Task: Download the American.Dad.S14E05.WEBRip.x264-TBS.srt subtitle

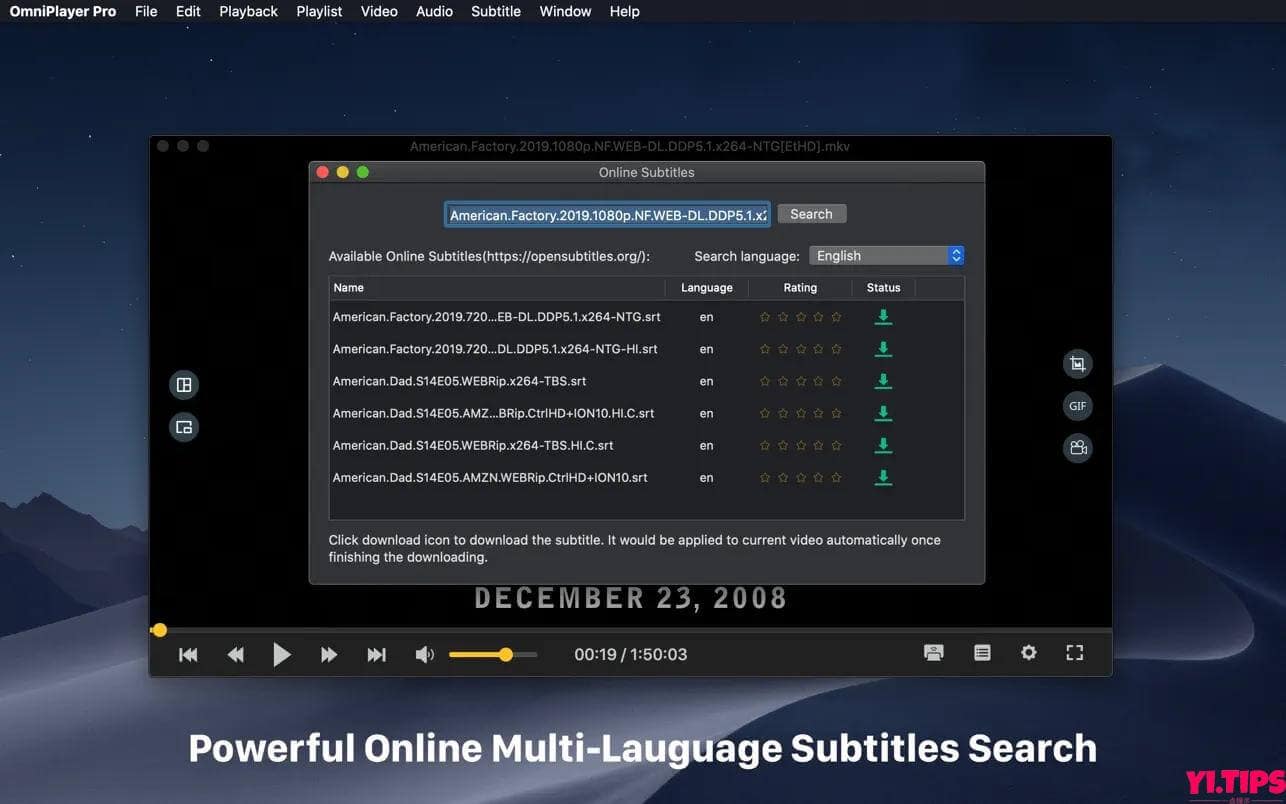Action: click(x=883, y=381)
